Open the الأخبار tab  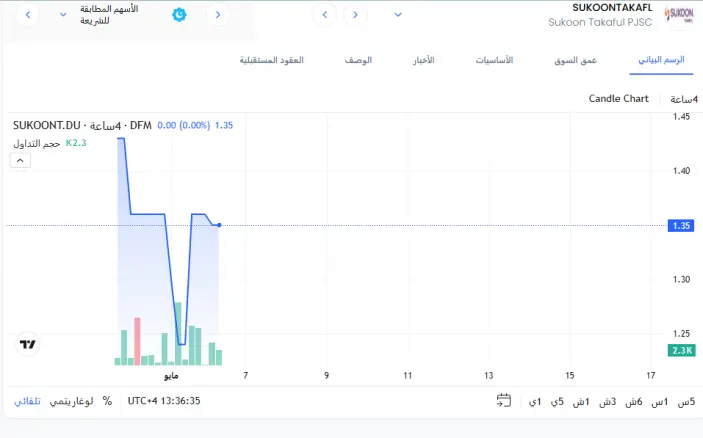pyautogui.click(x=424, y=60)
